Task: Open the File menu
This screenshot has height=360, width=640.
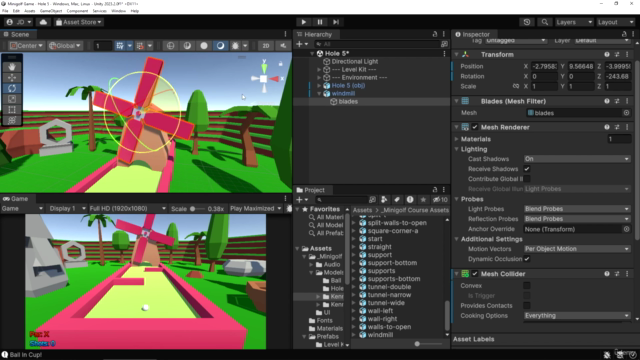Action: [x=5, y=11]
